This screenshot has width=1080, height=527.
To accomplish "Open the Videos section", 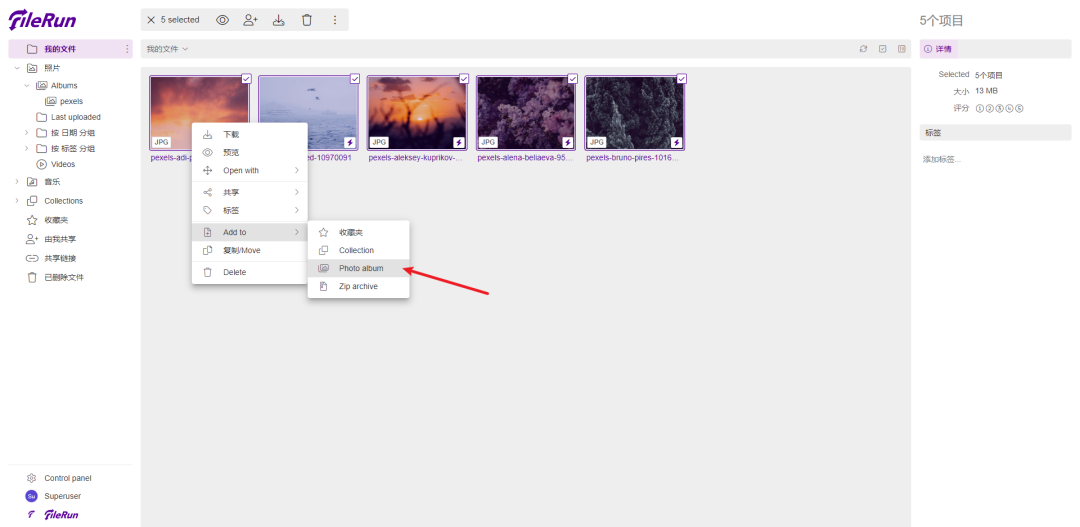I will point(62,164).
